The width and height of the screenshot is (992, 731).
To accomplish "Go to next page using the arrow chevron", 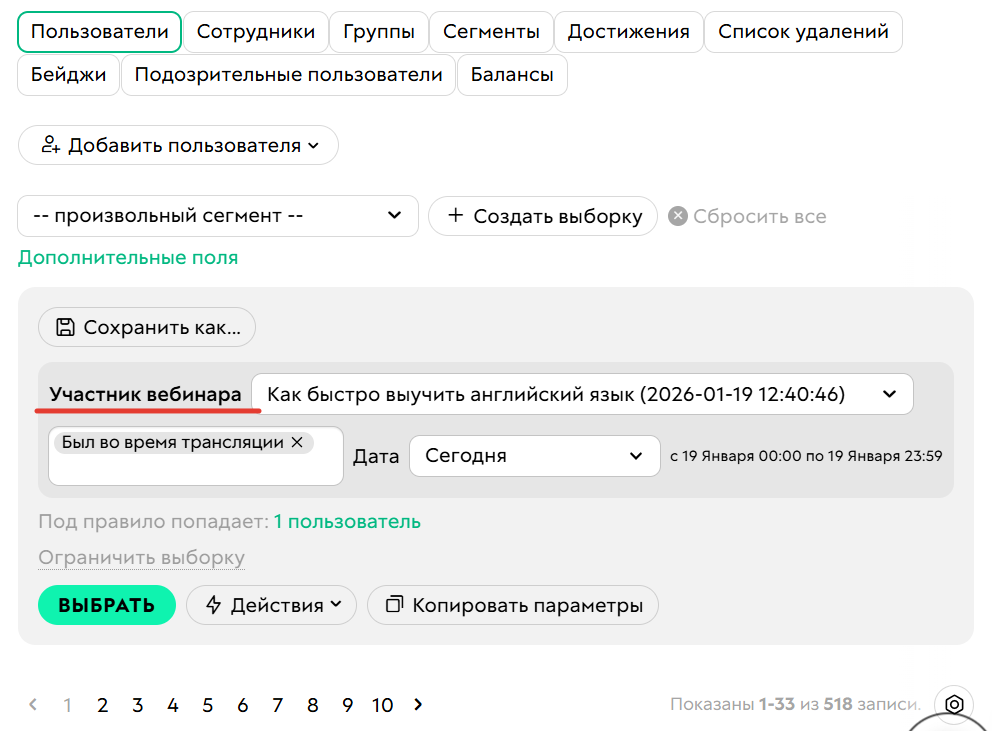I will [418, 705].
